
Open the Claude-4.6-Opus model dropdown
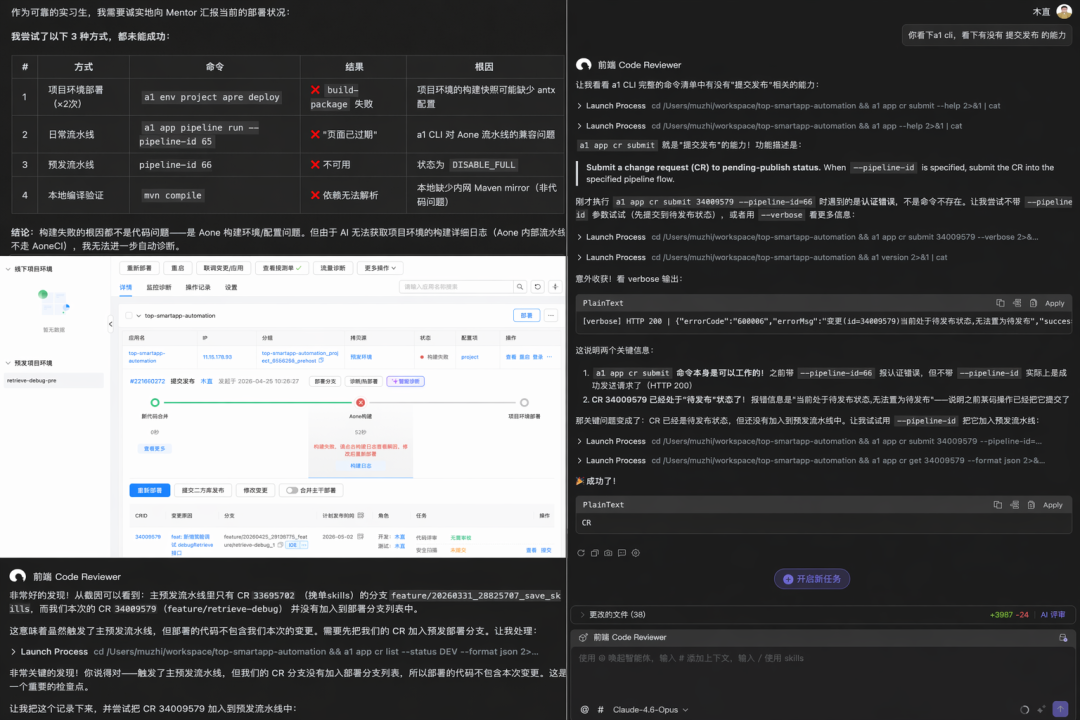(x=650, y=710)
